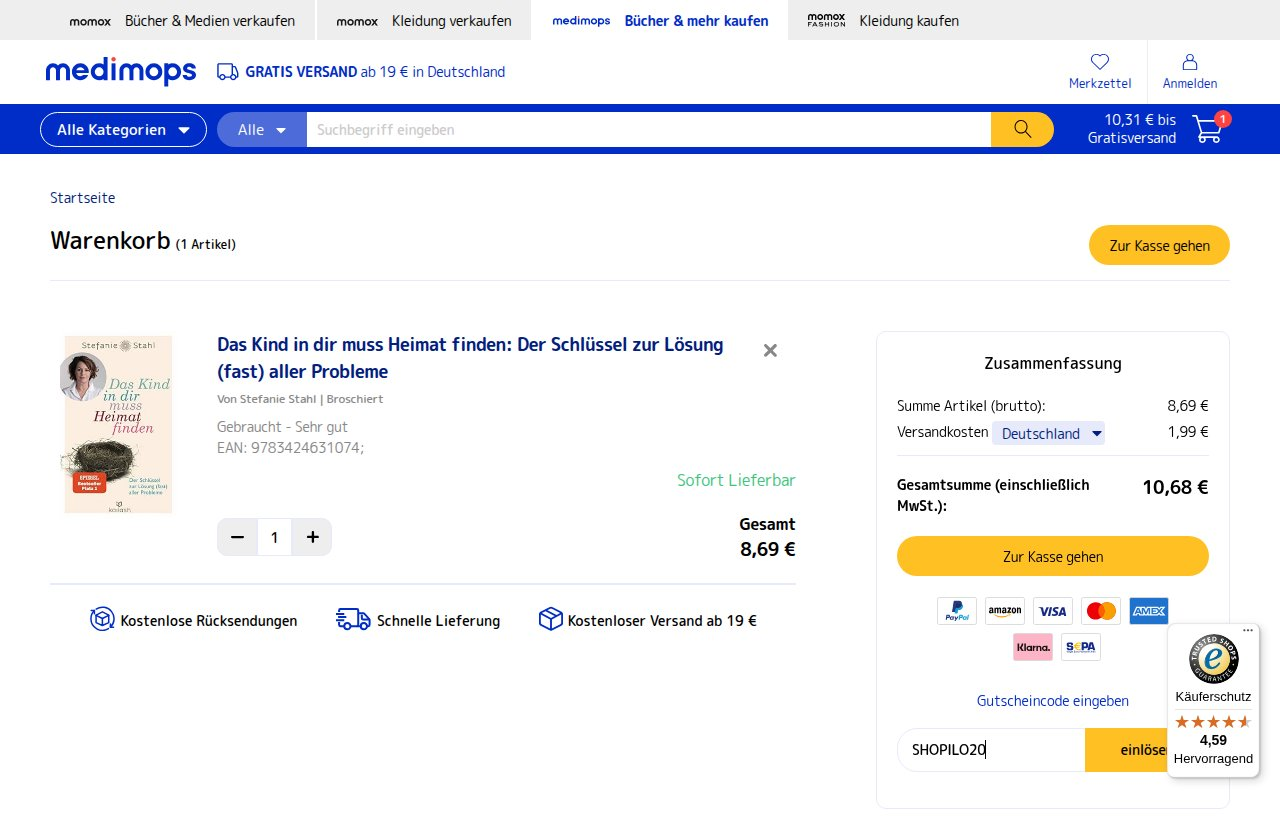This screenshot has height=832, width=1280.
Task: Click the top Zur Kasse gehen button
Action: pos(1159,245)
